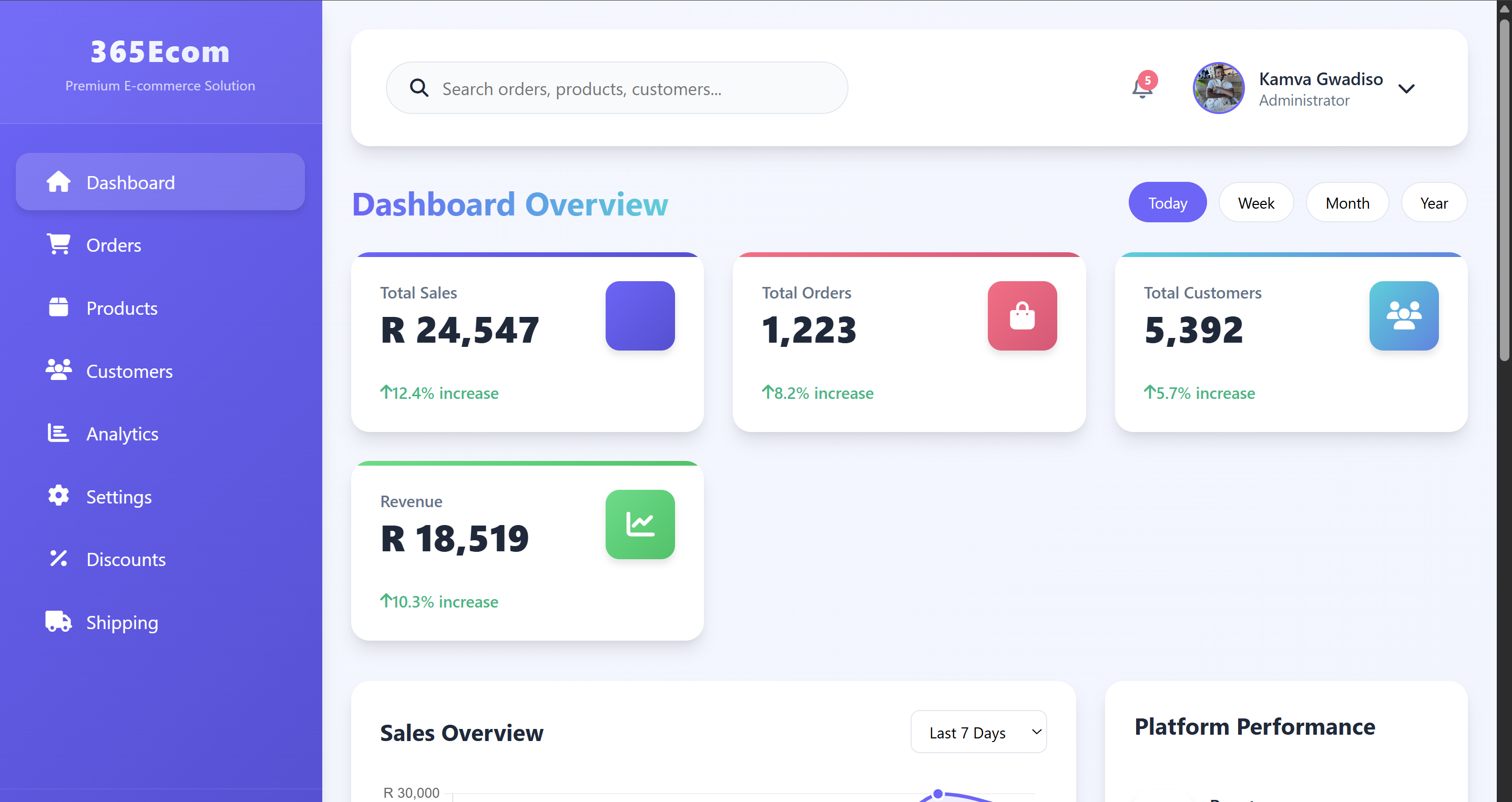Image resolution: width=1512 pixels, height=802 pixels.
Task: Keep Today selected as time filter
Action: click(1167, 202)
